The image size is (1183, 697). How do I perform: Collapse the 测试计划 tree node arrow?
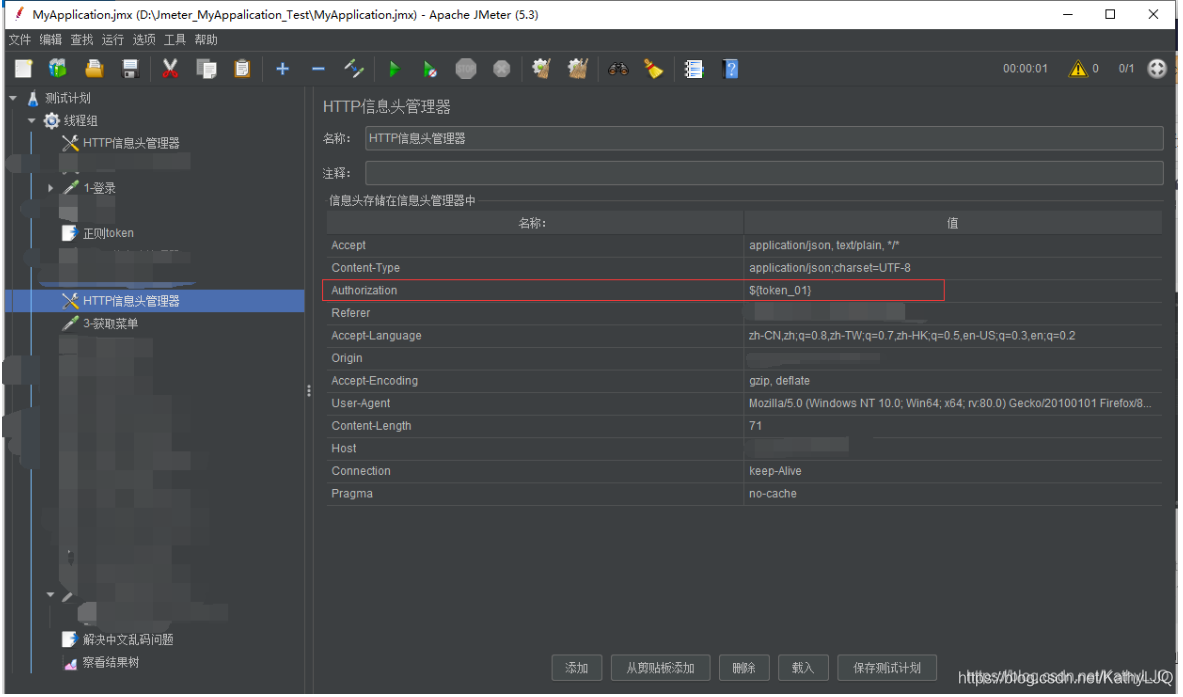13,98
